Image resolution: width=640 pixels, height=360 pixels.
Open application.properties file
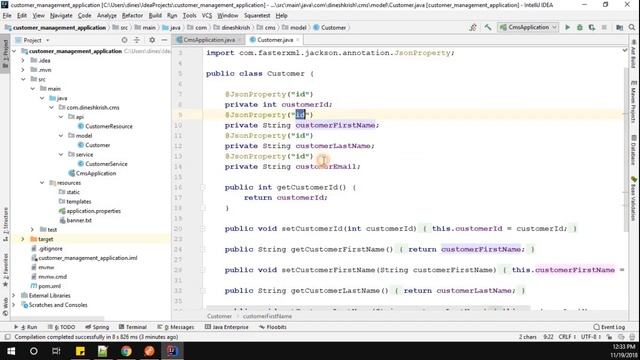[90, 211]
